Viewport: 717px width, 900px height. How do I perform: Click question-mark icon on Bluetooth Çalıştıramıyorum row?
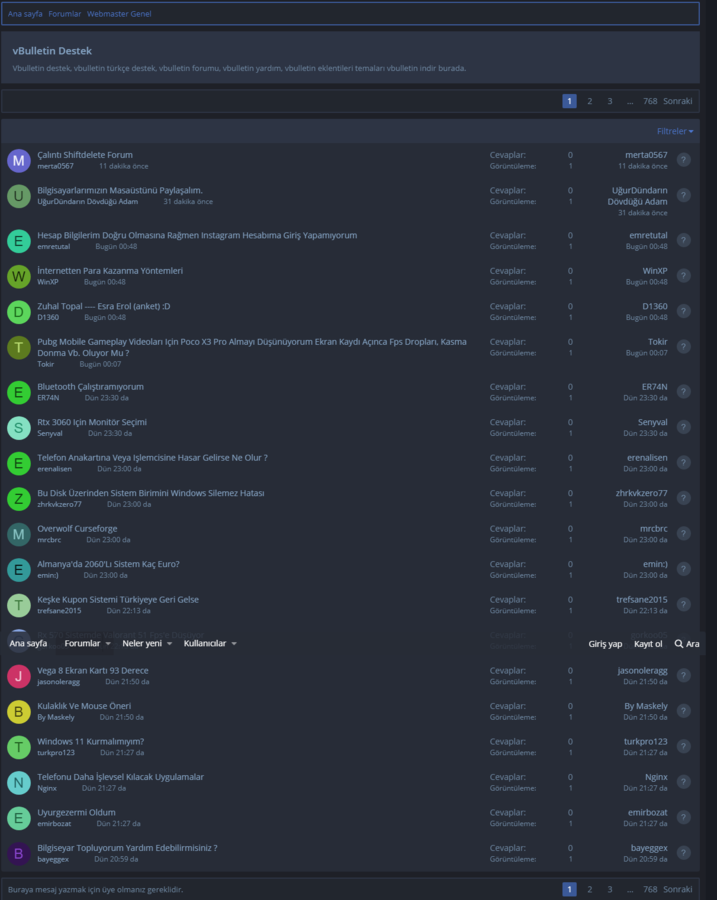[683, 391]
